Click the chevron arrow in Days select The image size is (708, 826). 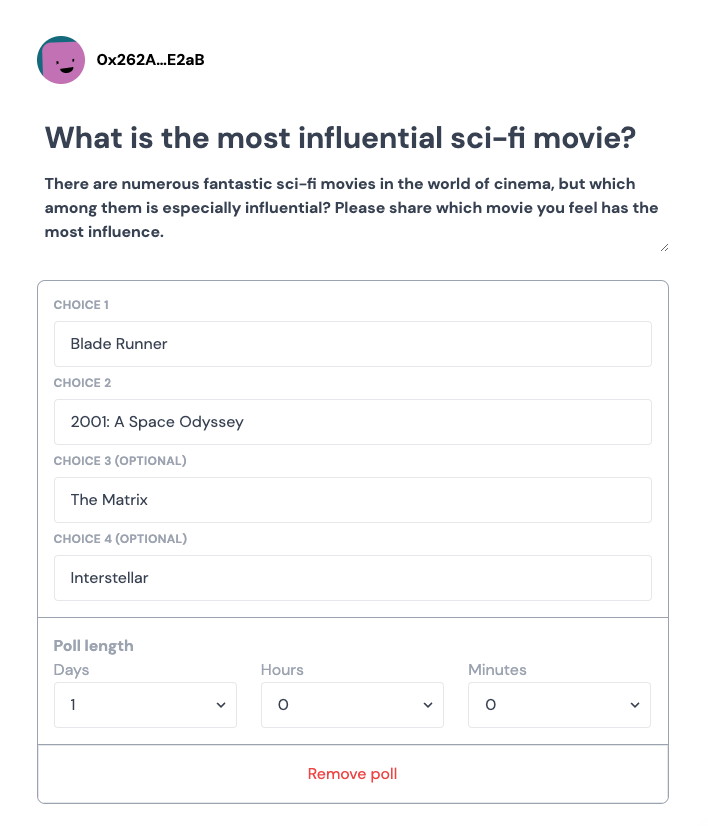click(221, 705)
